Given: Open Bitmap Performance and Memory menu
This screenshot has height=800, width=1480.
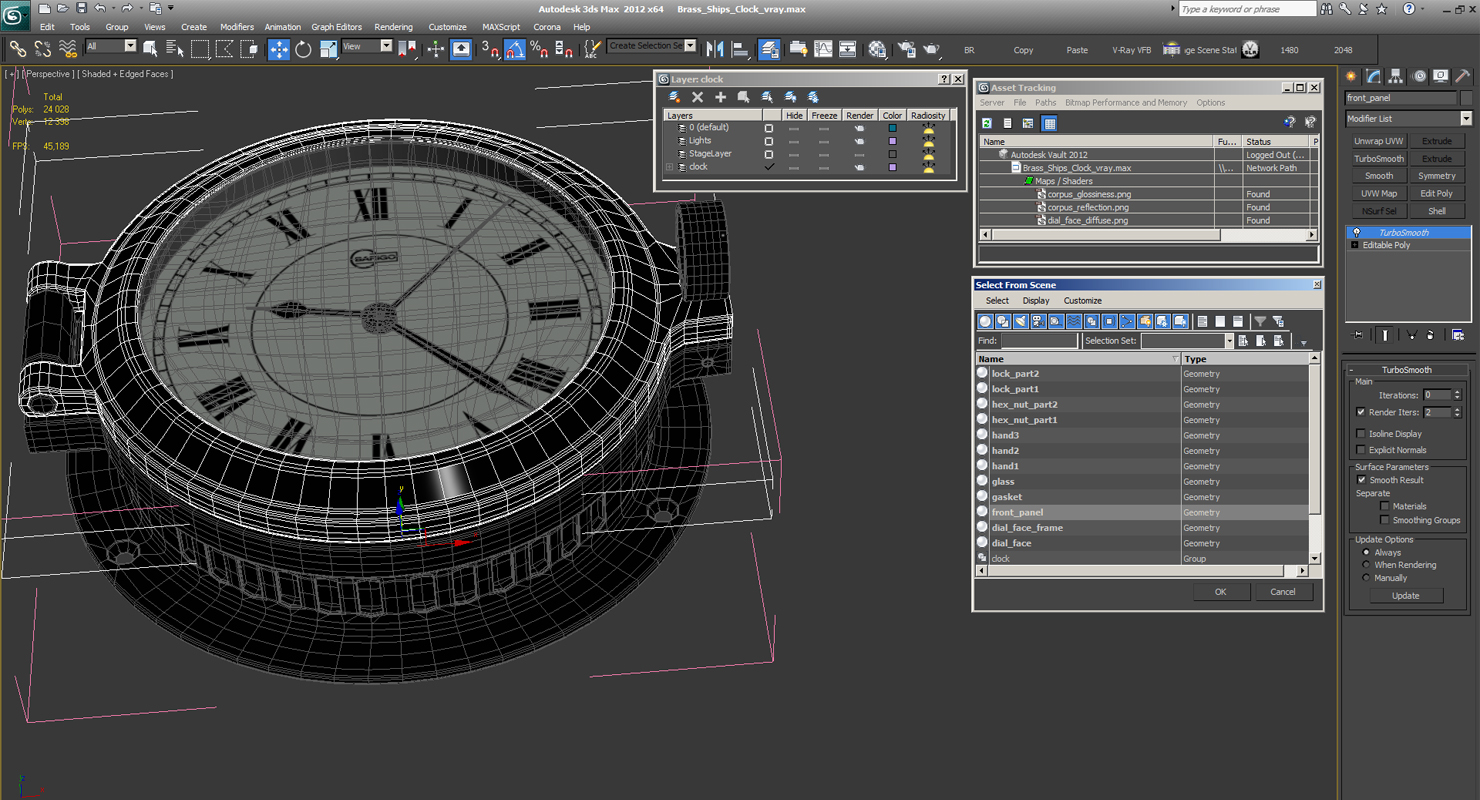Looking at the screenshot, I should (x=1126, y=103).
